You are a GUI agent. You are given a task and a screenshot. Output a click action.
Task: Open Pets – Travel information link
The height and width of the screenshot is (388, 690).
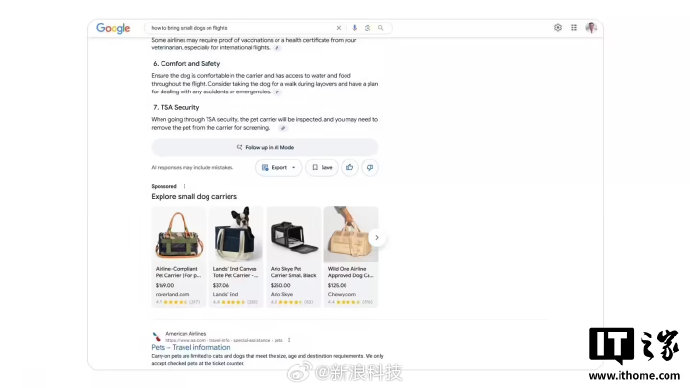tap(191, 347)
